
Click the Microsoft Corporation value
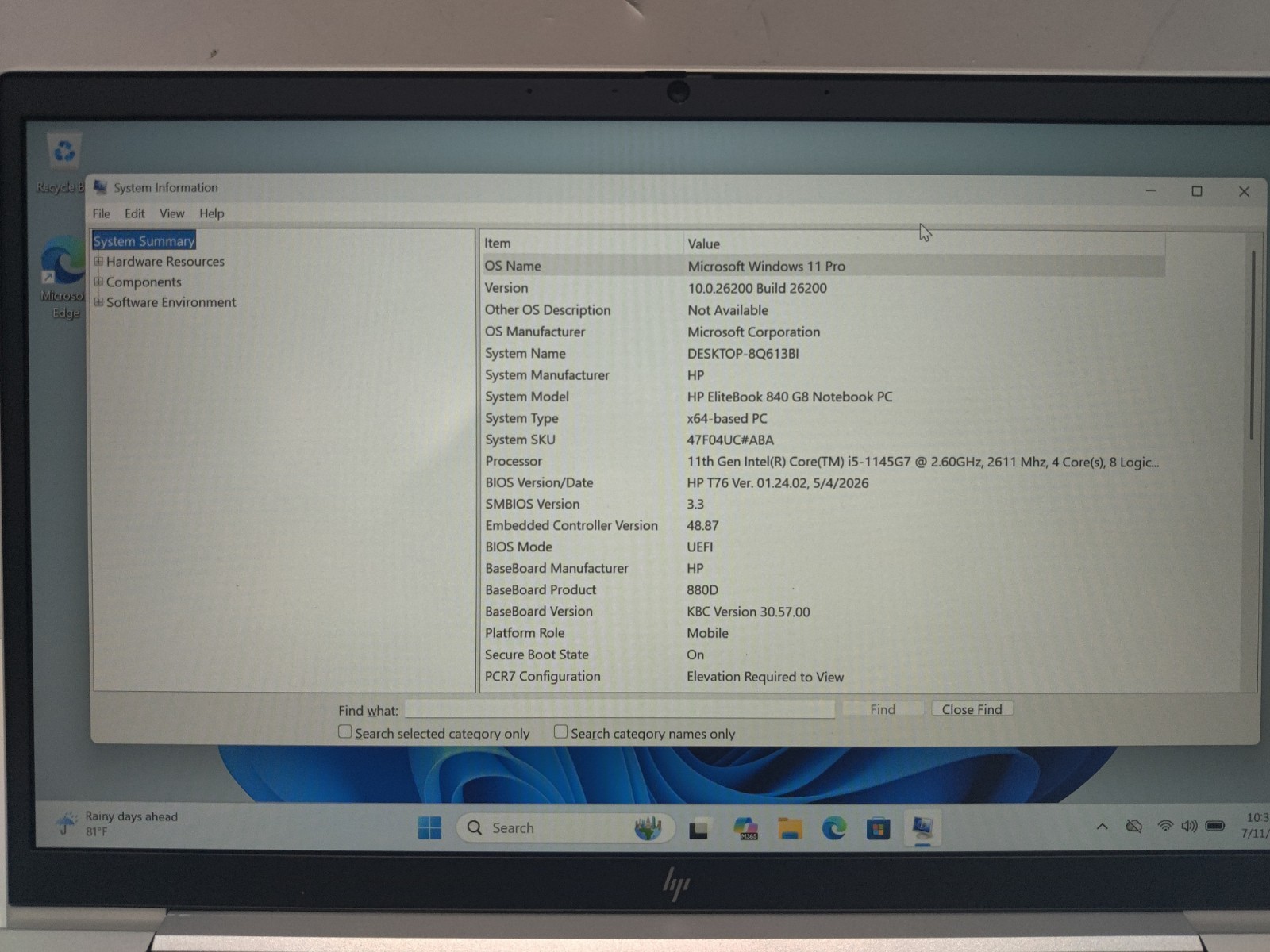pos(753,332)
